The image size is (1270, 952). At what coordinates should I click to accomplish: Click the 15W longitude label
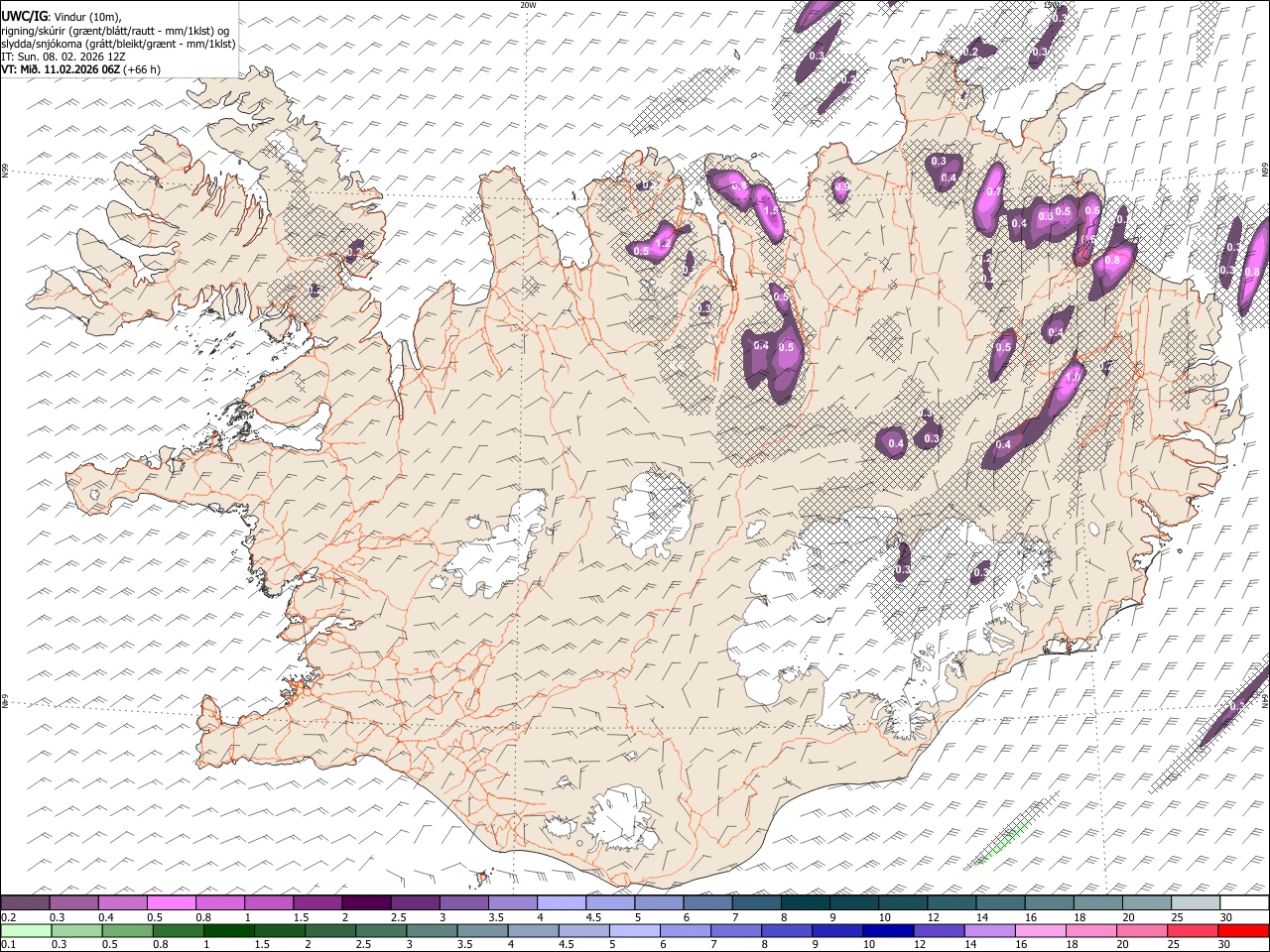pyautogui.click(x=1051, y=5)
